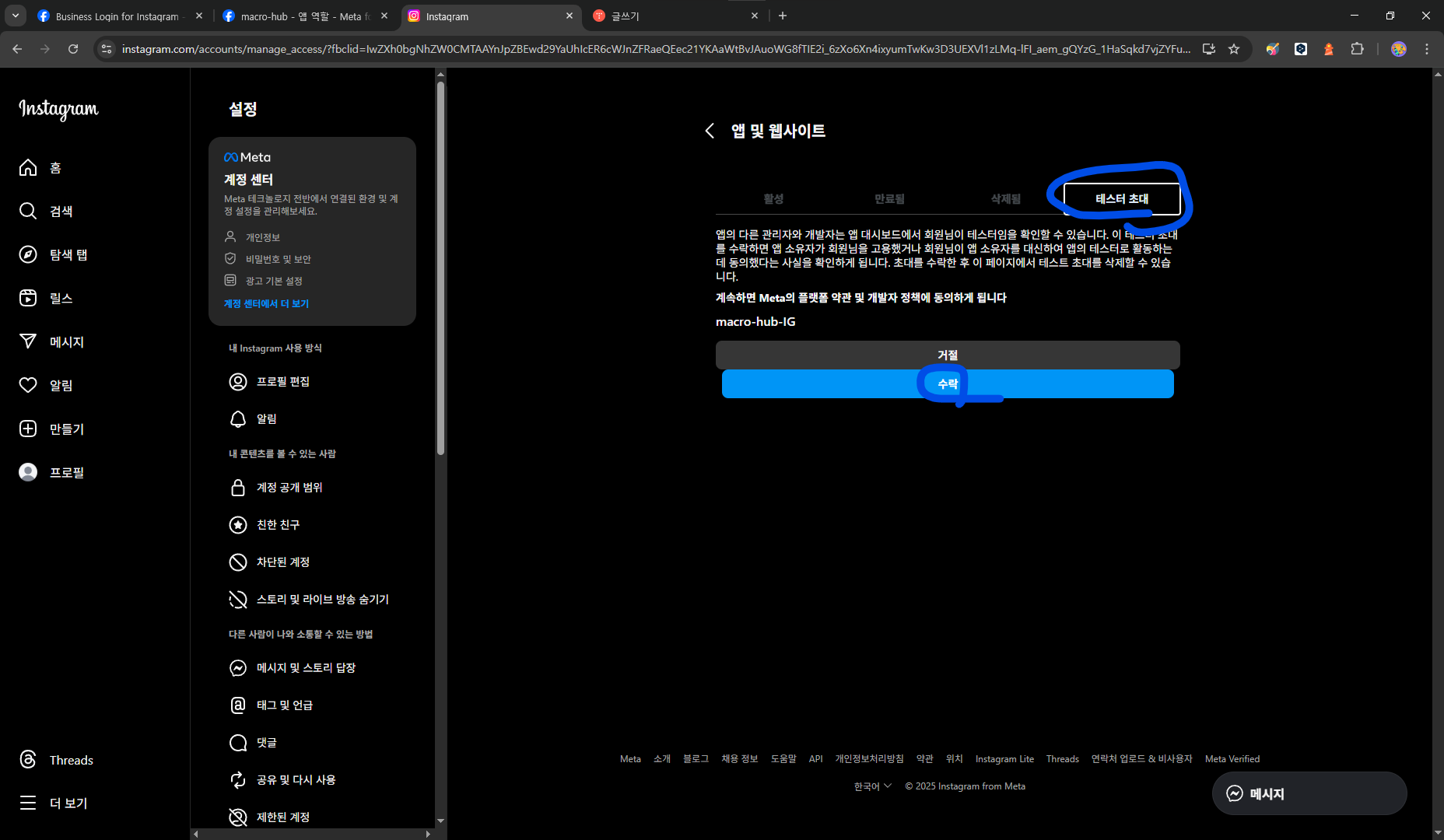Open the Chrome profile avatar
Viewport: 1444px width, 840px height.
click(1399, 49)
